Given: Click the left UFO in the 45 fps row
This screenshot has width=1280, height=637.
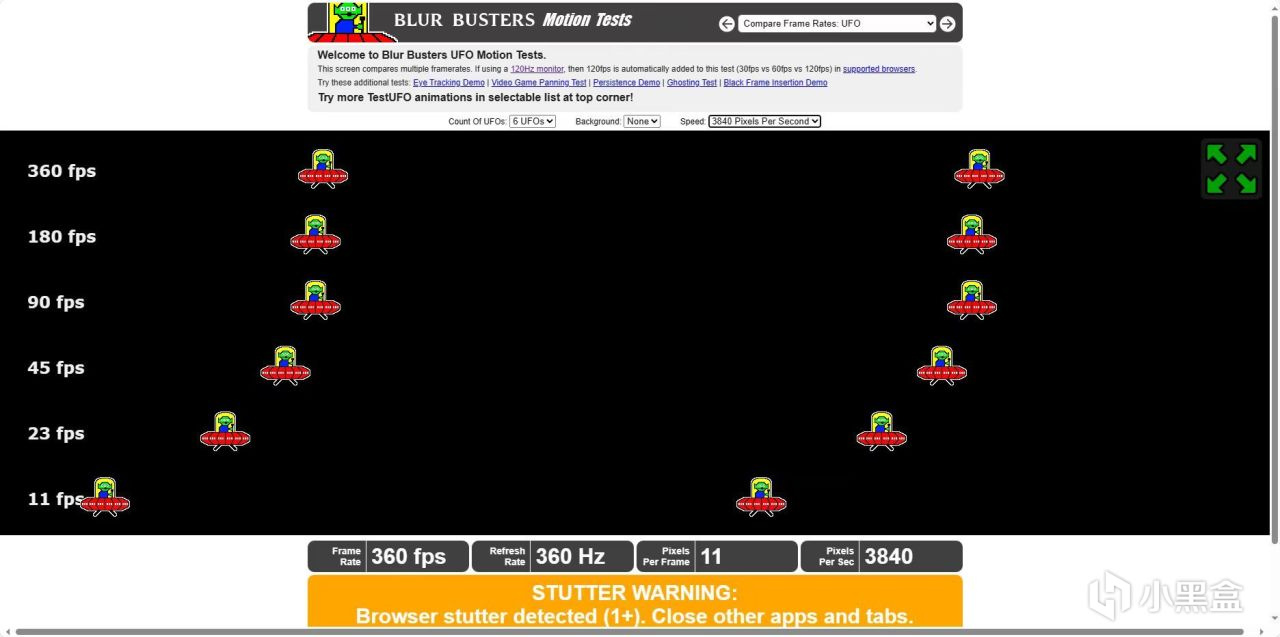Looking at the screenshot, I should coord(285,366).
